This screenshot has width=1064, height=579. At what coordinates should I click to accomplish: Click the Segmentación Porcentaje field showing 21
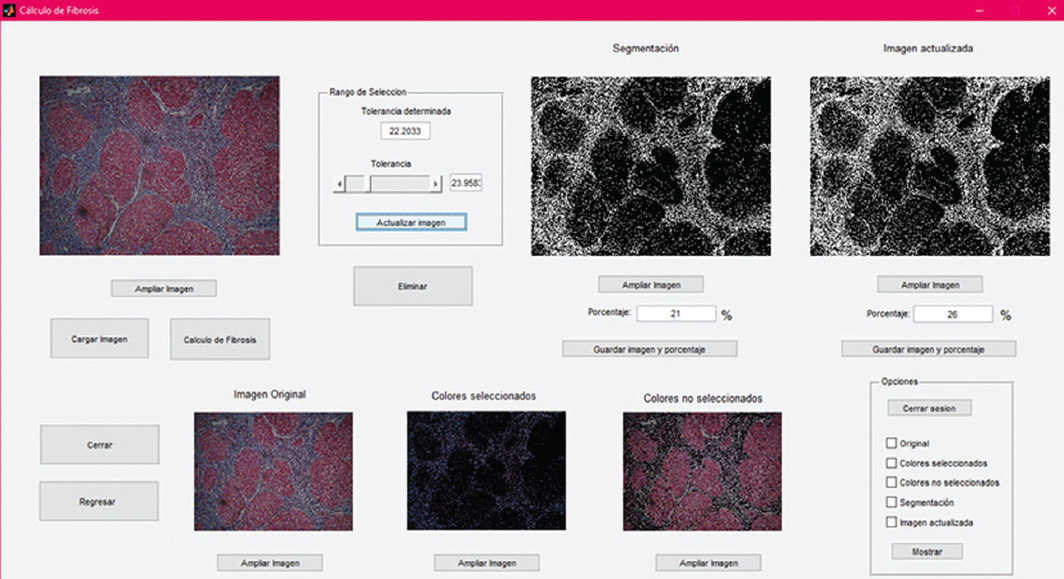pyautogui.click(x=676, y=314)
